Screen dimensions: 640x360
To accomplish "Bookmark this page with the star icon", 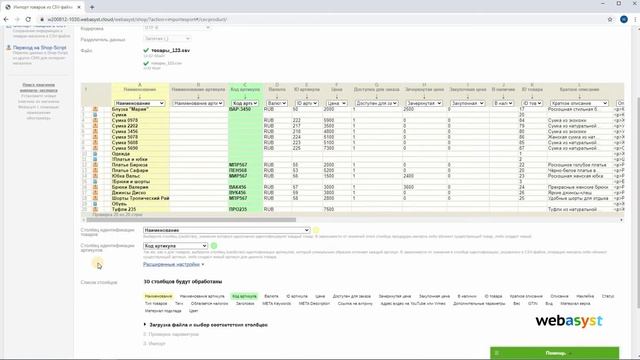I will tap(610, 19).
